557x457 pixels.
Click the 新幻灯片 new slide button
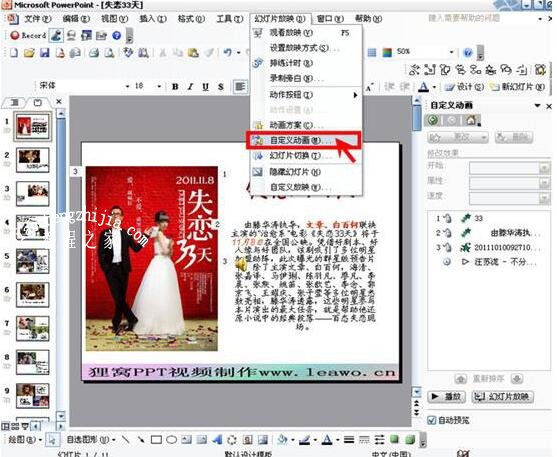(x=517, y=87)
